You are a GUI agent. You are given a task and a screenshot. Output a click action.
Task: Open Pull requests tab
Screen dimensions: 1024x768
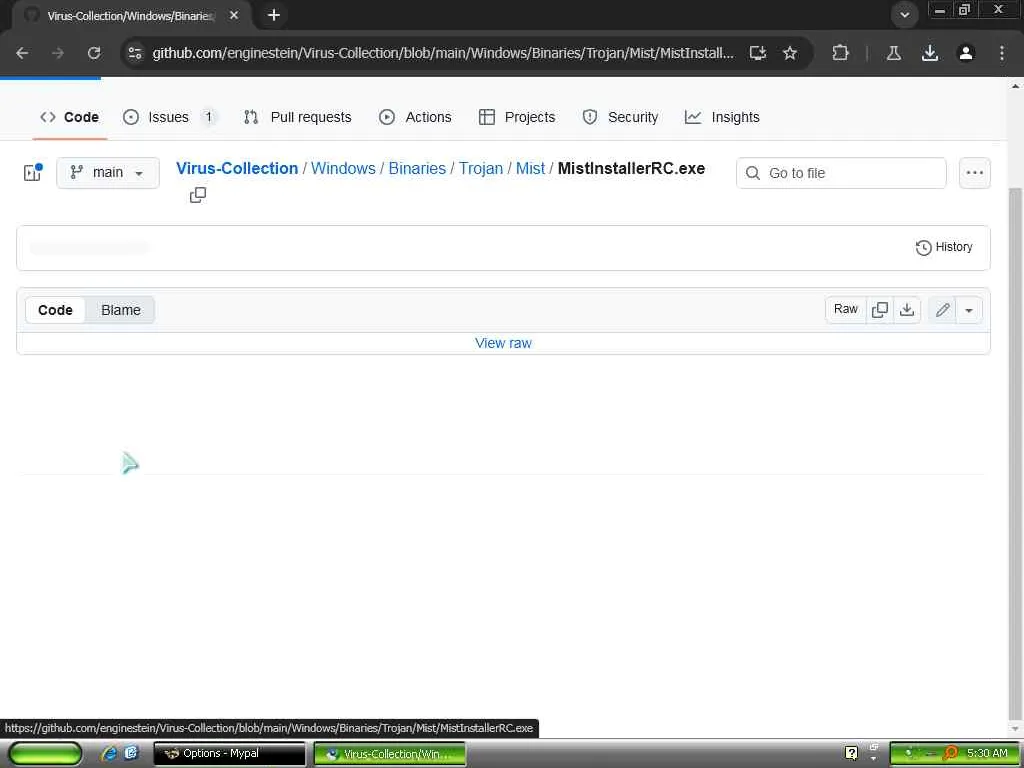click(x=298, y=118)
